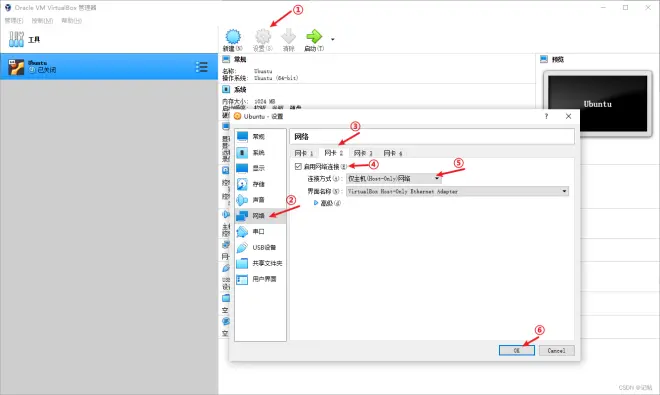Select User Interface (用户界面) in settings sidebar
The image size is (660, 395).
(x=260, y=279)
